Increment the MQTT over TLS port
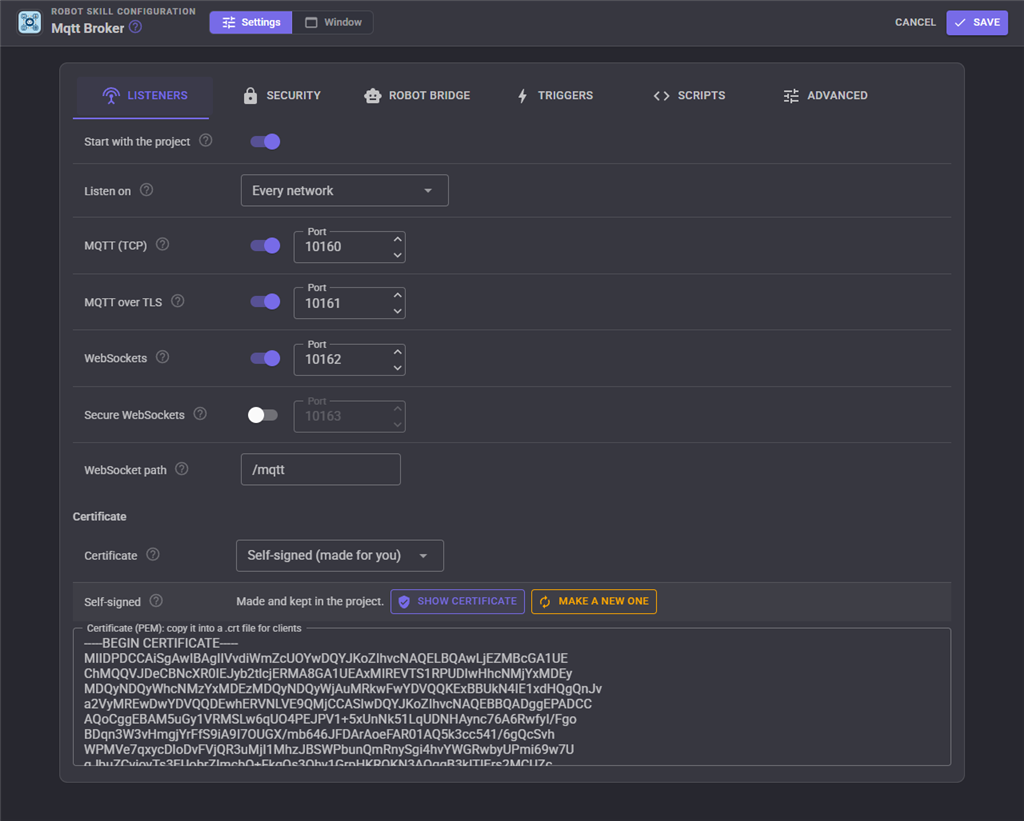 coord(398,295)
